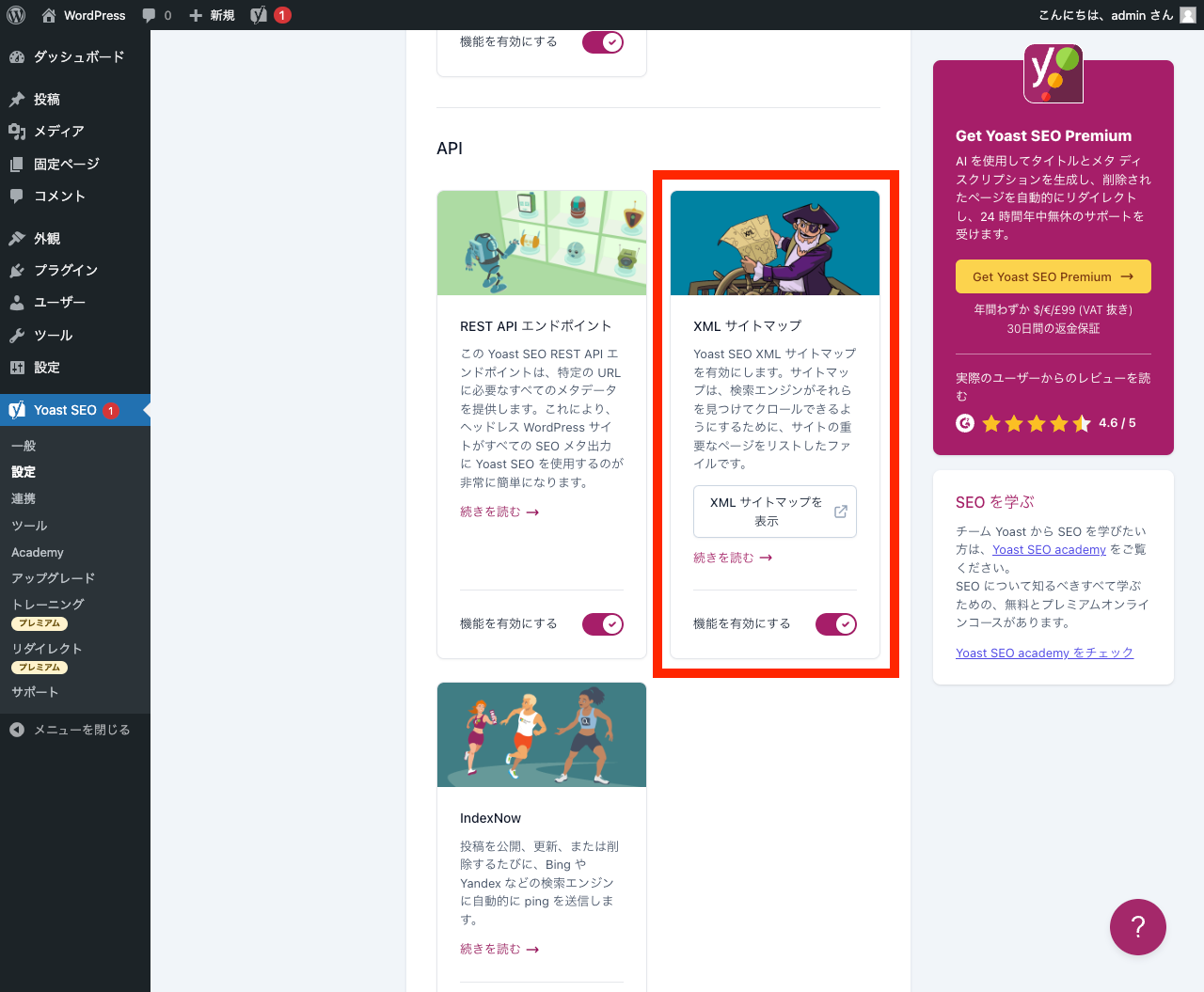The width and height of the screenshot is (1204, 992).
Task: Open the question mark help button
Action: [1138, 927]
